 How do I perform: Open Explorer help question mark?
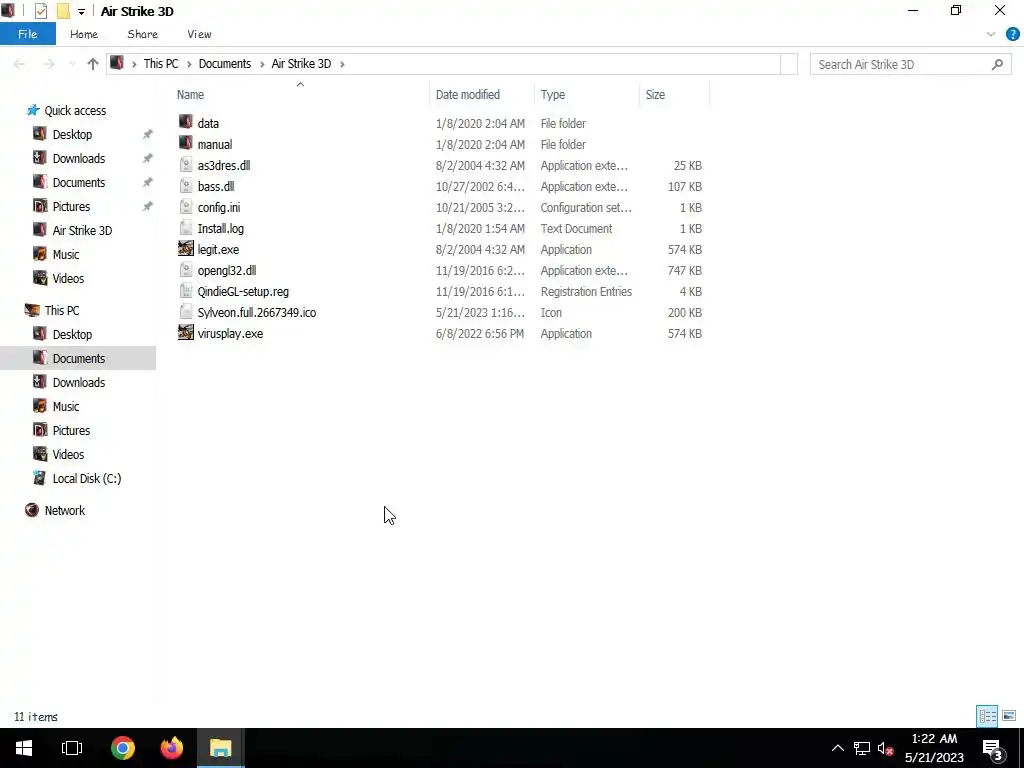coord(1012,35)
